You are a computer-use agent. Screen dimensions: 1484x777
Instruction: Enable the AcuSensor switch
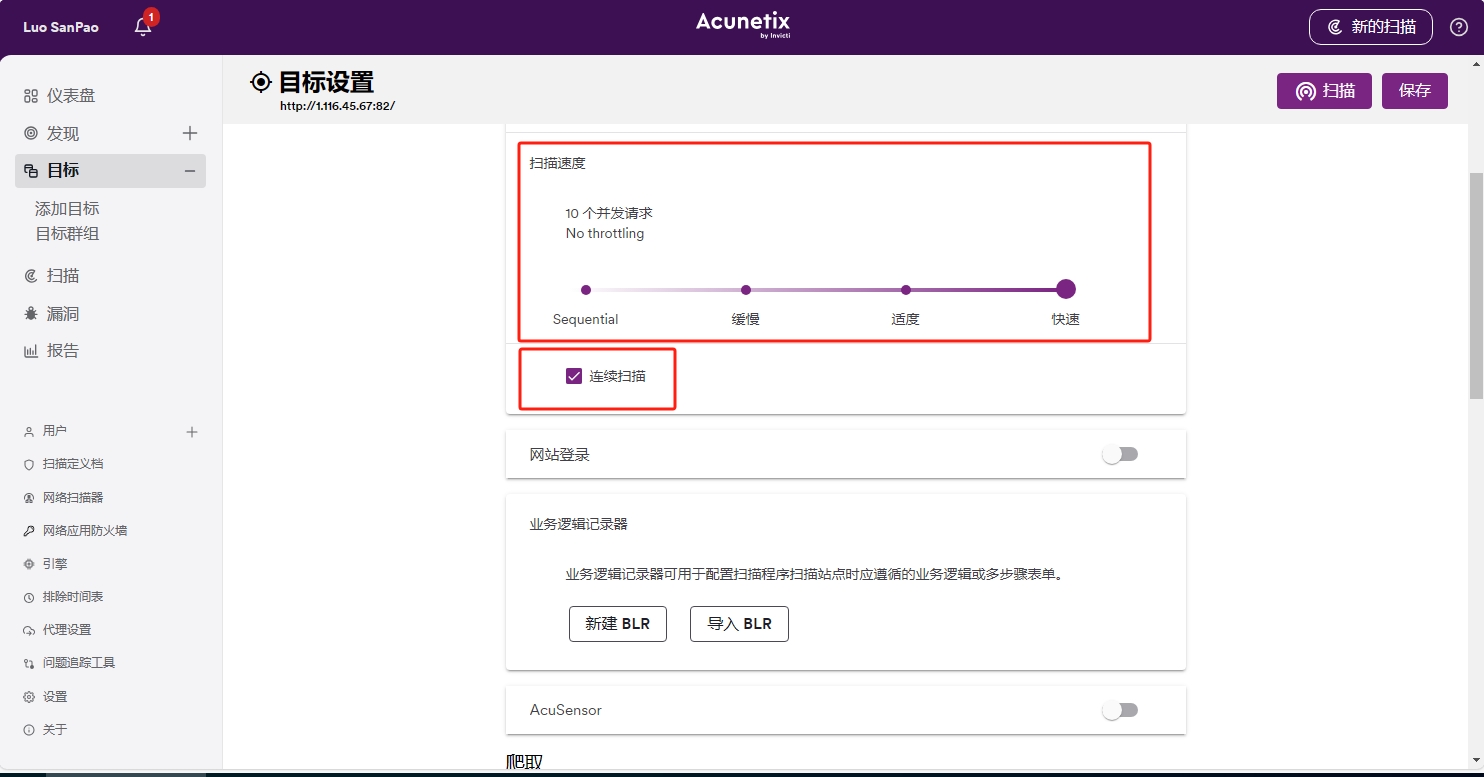[1120, 711]
